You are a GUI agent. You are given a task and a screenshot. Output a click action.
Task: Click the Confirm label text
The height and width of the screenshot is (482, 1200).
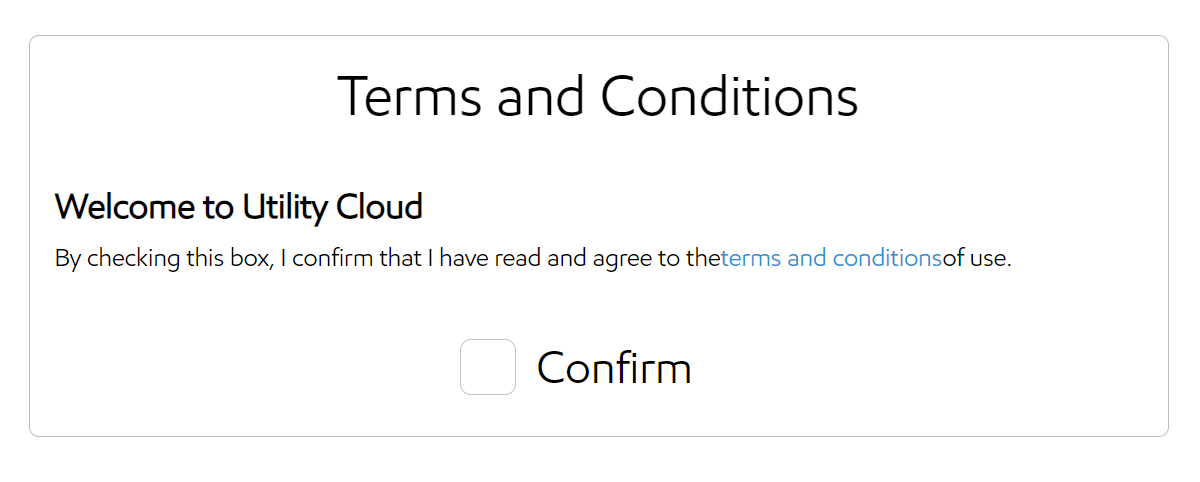coord(614,368)
